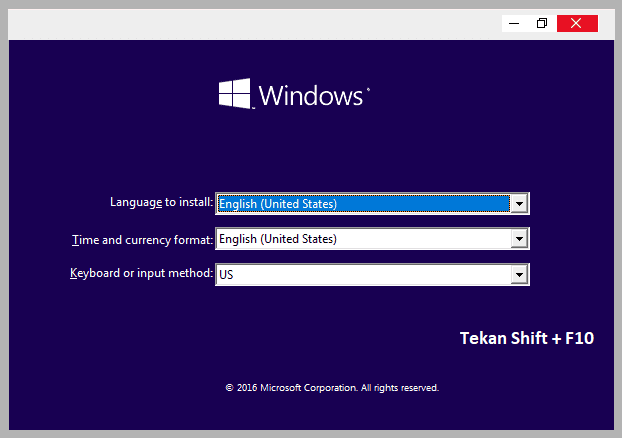The height and width of the screenshot is (438, 622).
Task: Click the 'Language to install:' label
Action: point(161,202)
